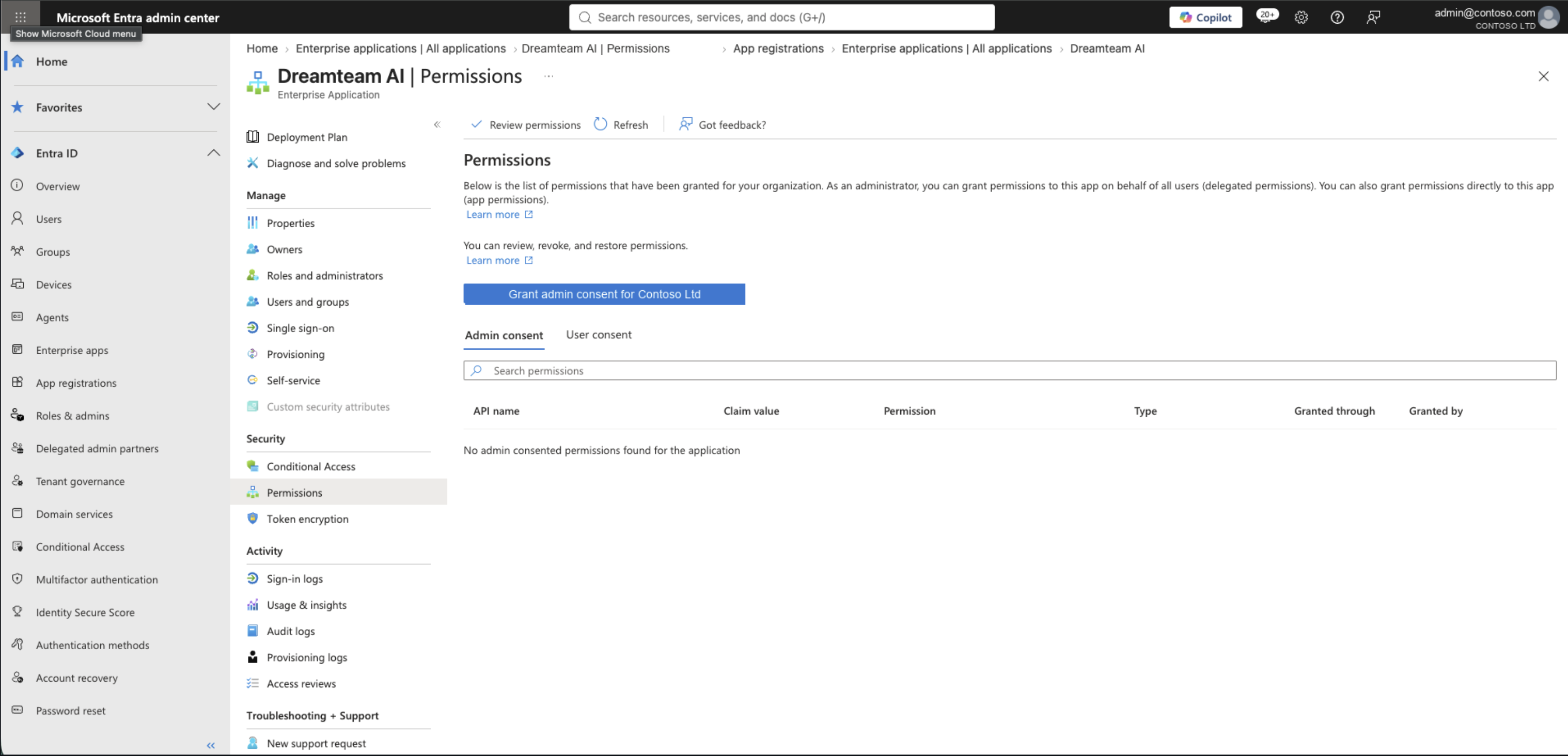Open the more options ellipsis beside Permissions title

point(548,76)
